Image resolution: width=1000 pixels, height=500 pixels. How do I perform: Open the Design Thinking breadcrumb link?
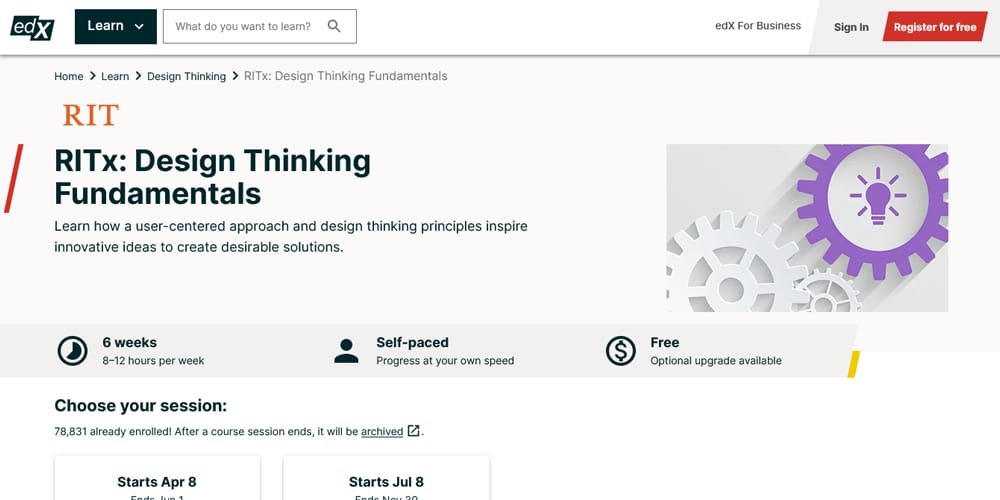186,77
